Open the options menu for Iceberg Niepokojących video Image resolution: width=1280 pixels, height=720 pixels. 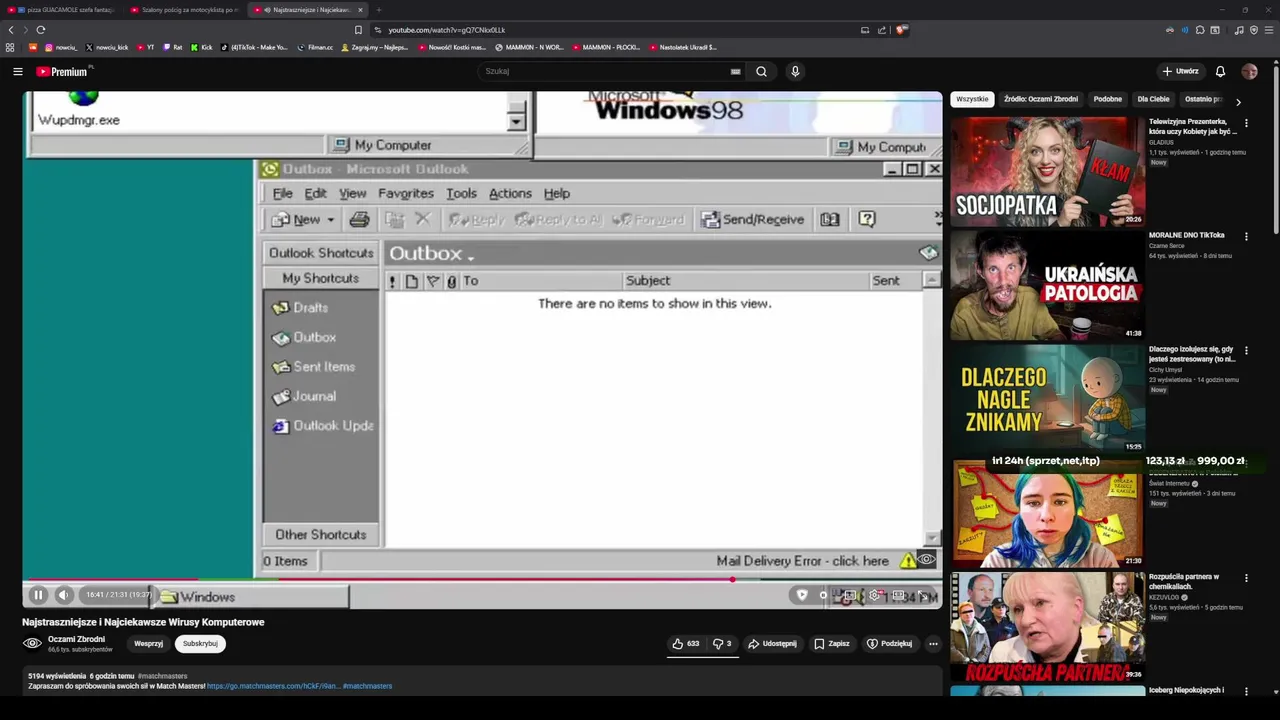(x=1246, y=691)
